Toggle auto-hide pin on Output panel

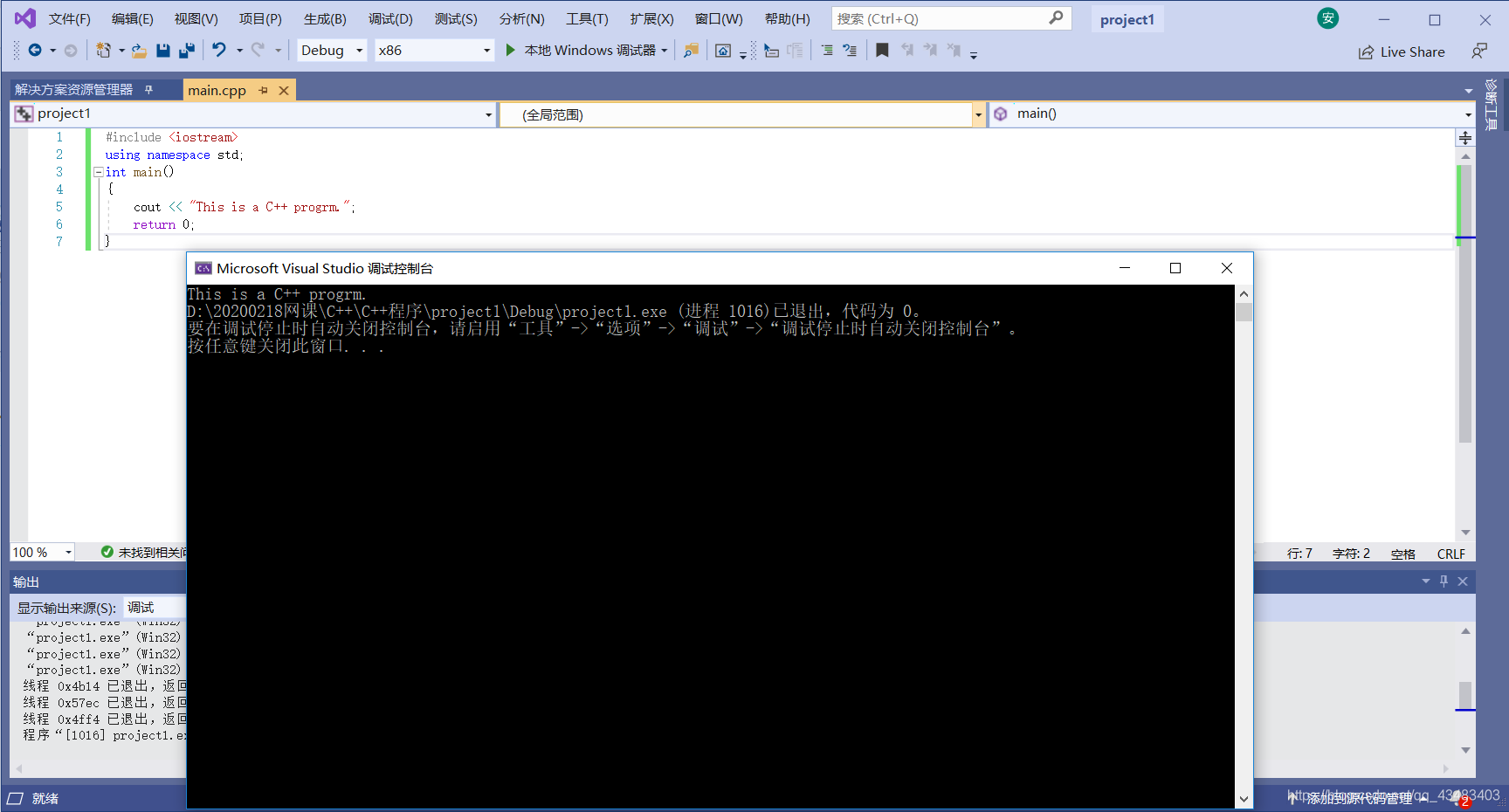point(1444,581)
